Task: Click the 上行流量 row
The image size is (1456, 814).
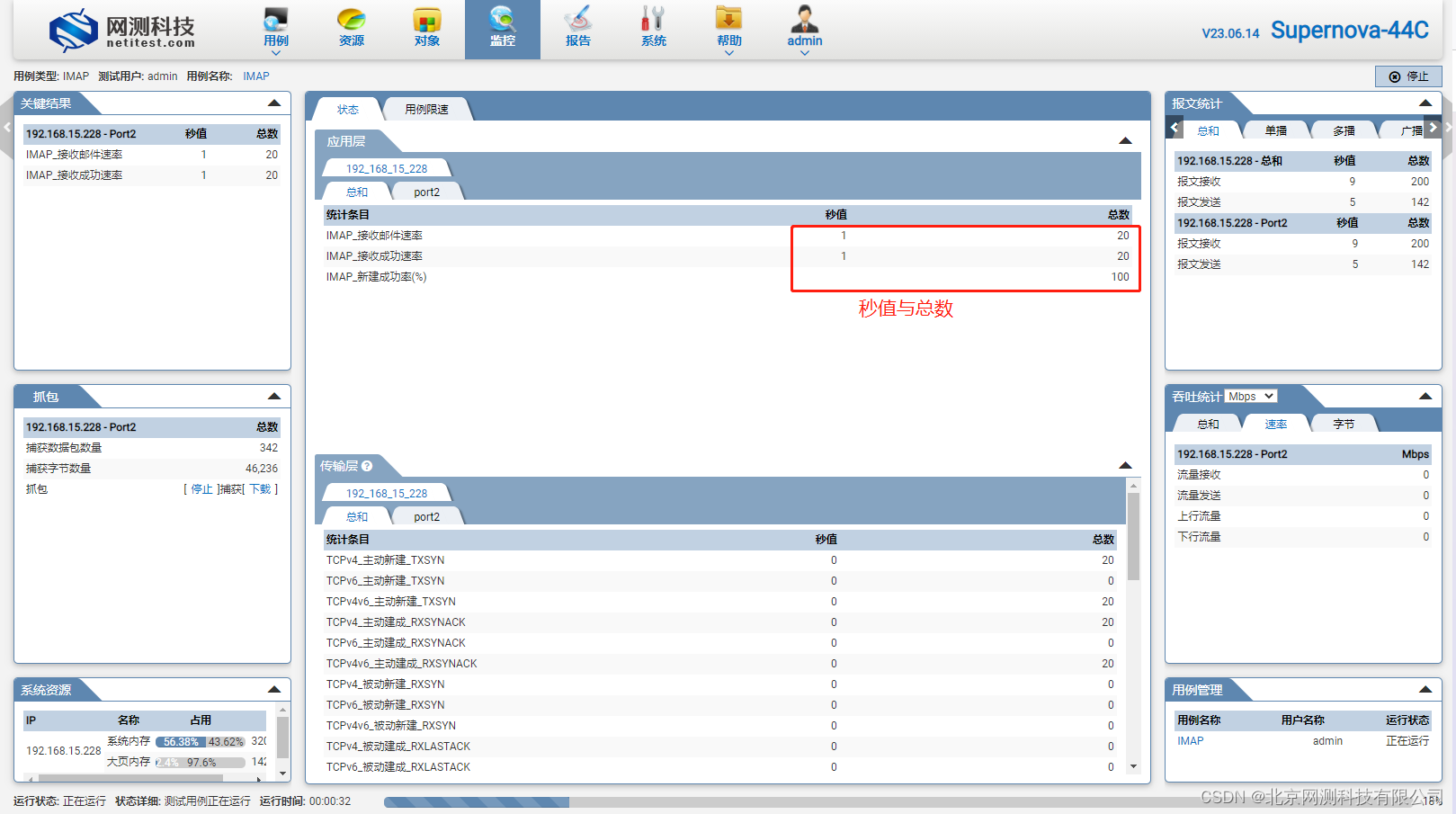Action: tap(1303, 516)
